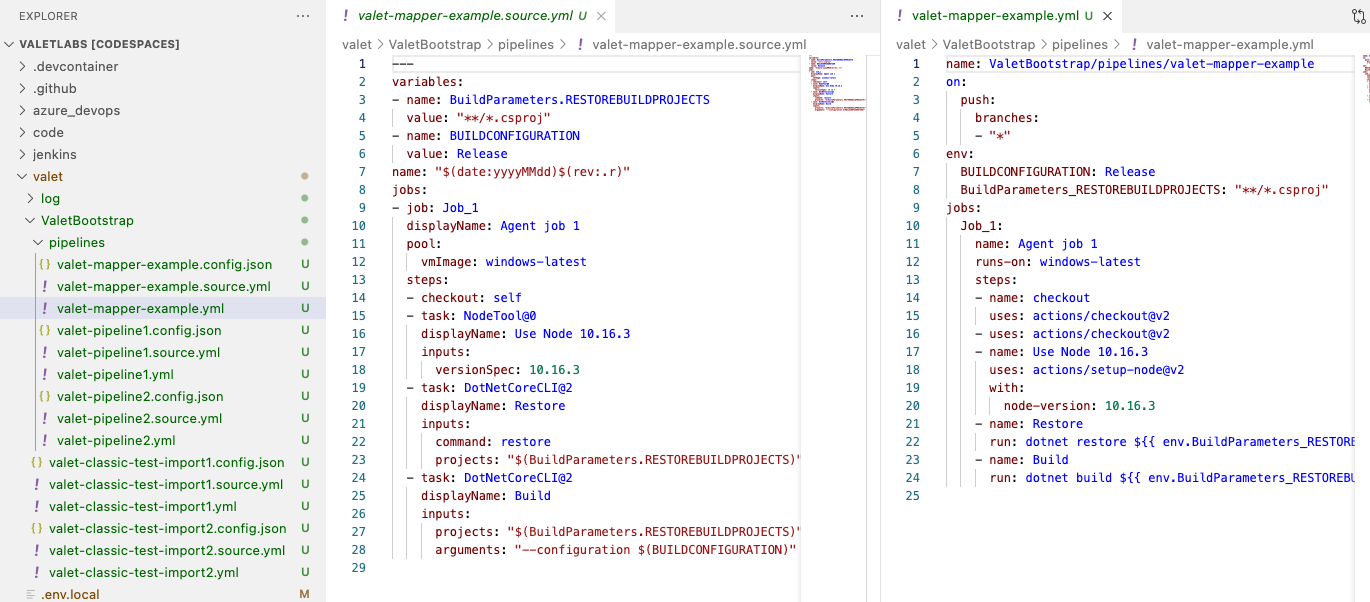Click YAML icon beside valet-pipeline2.yml
Image resolution: width=1370 pixels, height=602 pixels.
coord(44,440)
